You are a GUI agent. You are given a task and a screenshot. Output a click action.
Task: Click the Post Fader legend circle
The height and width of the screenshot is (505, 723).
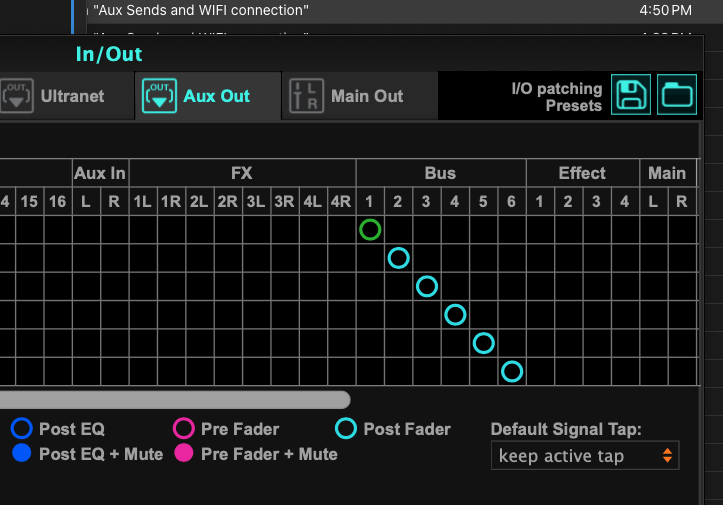[x=346, y=428]
